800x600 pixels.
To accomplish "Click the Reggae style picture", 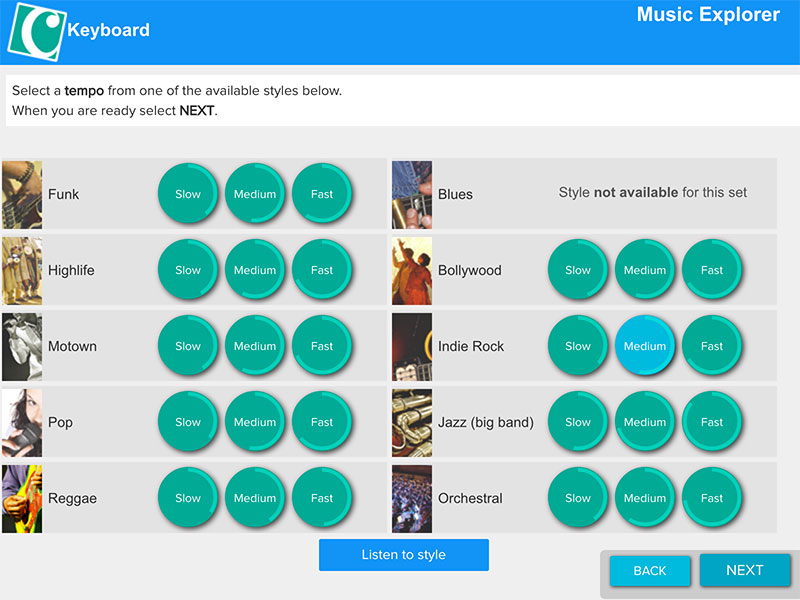I will (22, 499).
